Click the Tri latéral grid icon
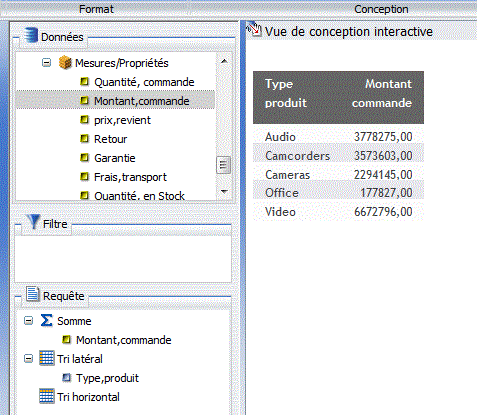Viewport: 477px width, 415px height. click(46, 359)
